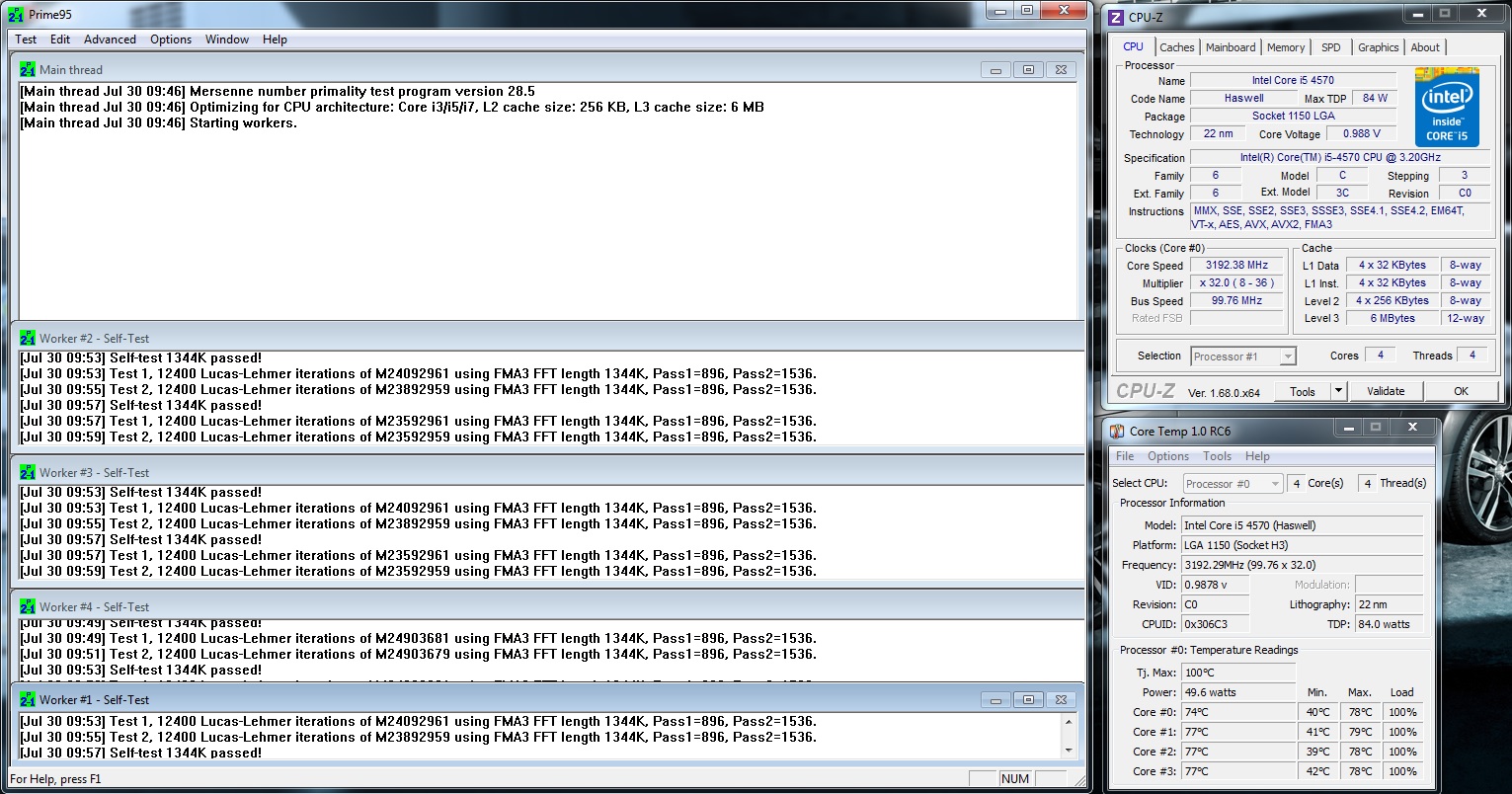Click the CPU-Z title bar icon
The image size is (1512, 794).
(1116, 17)
